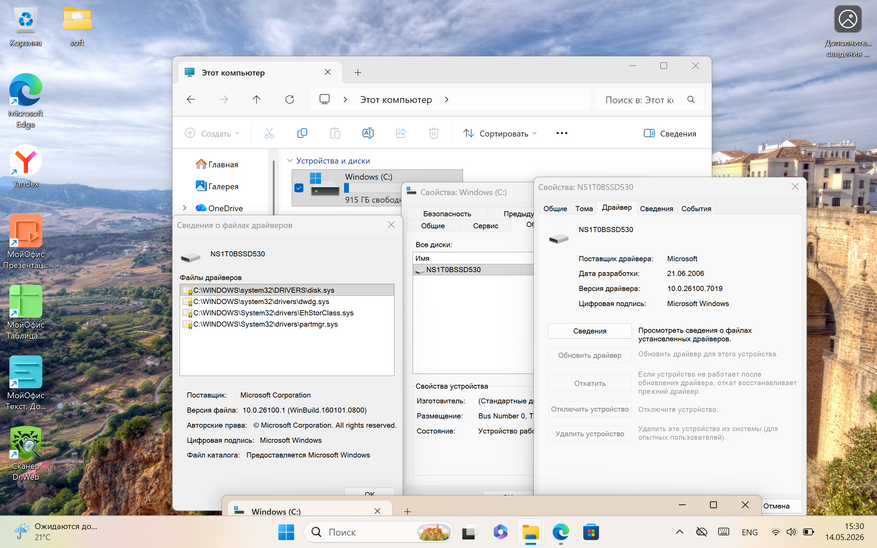Expand the OneDrive tree node

pyautogui.click(x=185, y=208)
